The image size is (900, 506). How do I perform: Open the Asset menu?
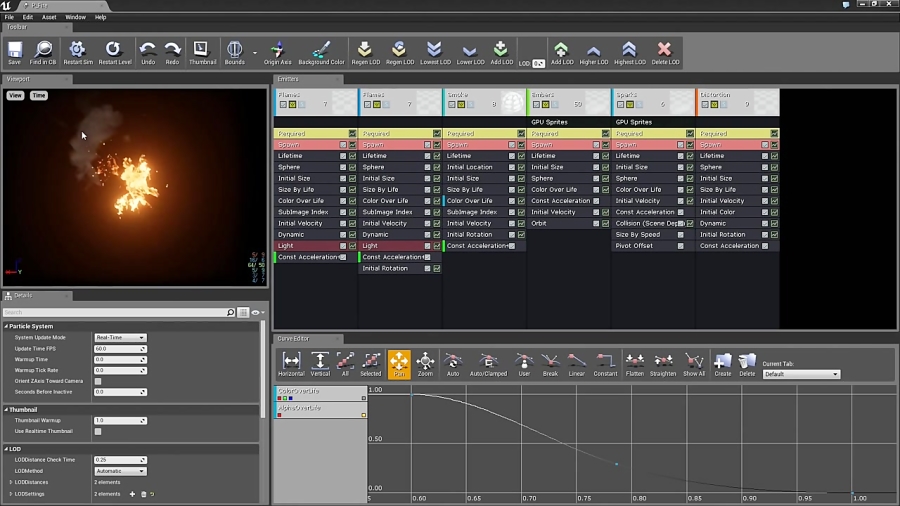49,17
